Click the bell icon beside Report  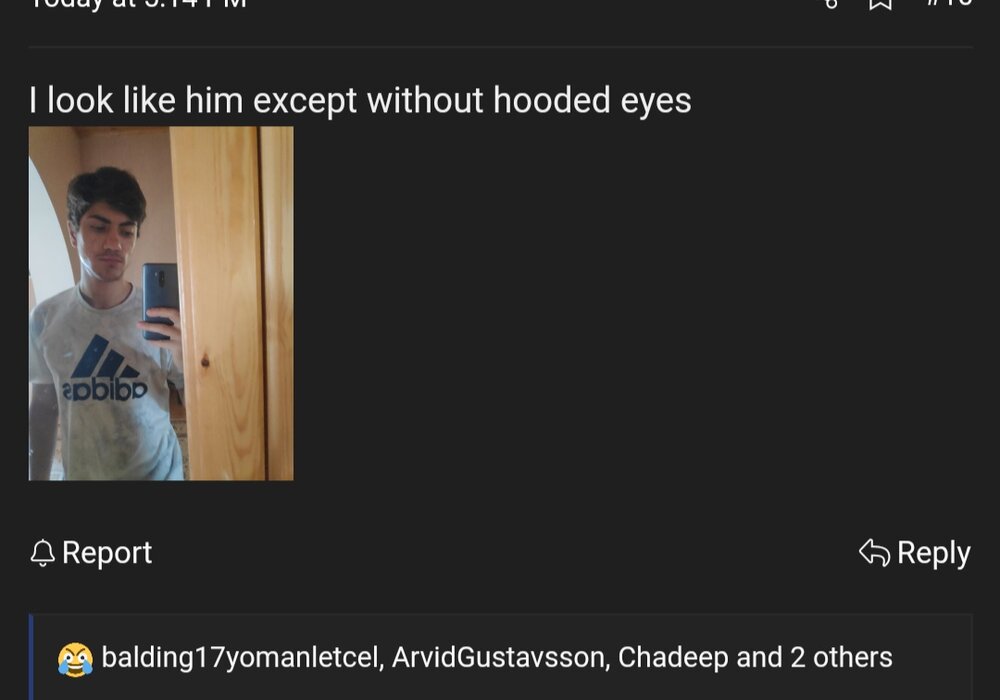[x=43, y=553]
